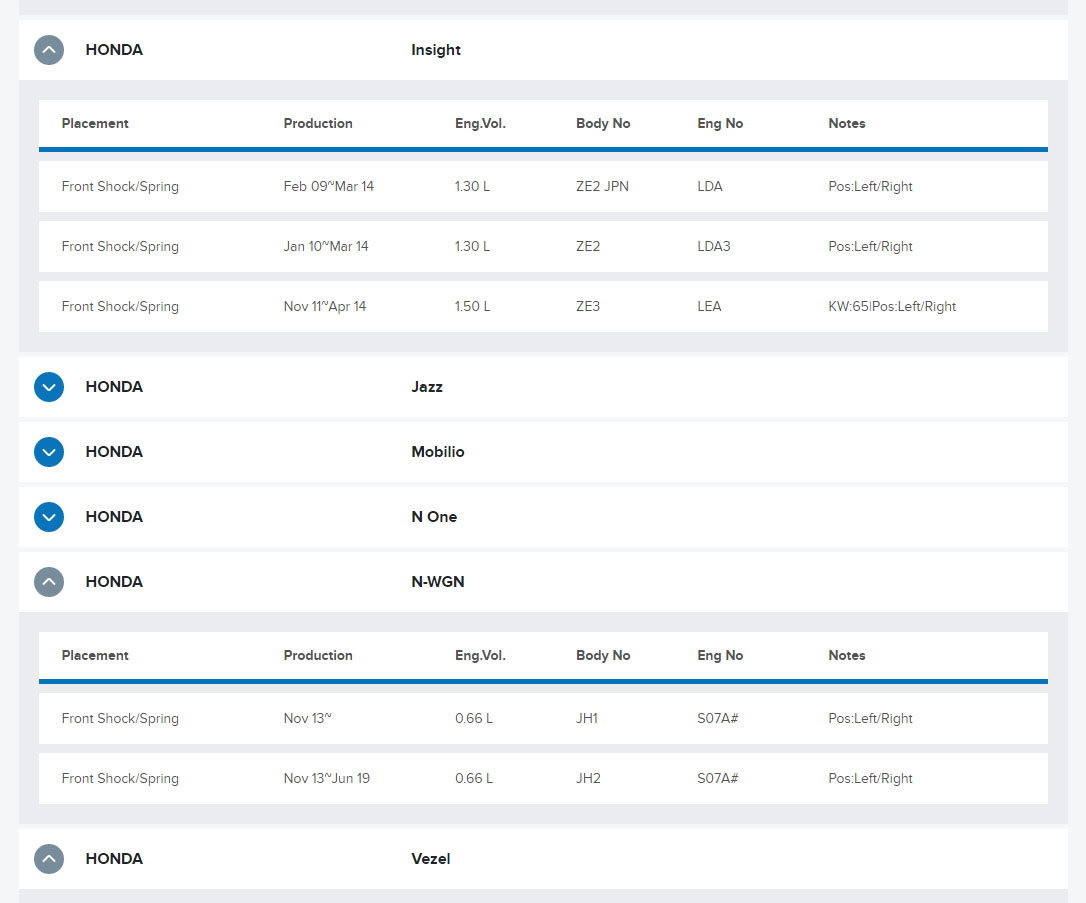Viewport: 1086px width, 903px height.
Task: Click the Vezel model name
Action: click(431, 859)
